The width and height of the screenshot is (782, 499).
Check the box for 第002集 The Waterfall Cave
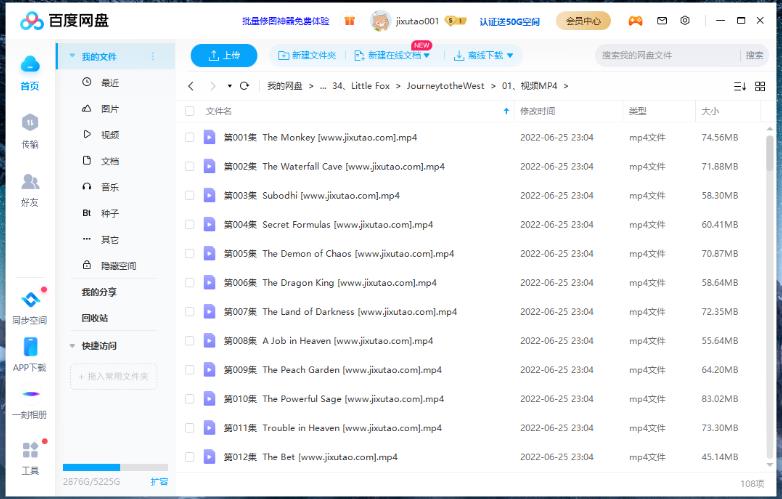click(190, 166)
